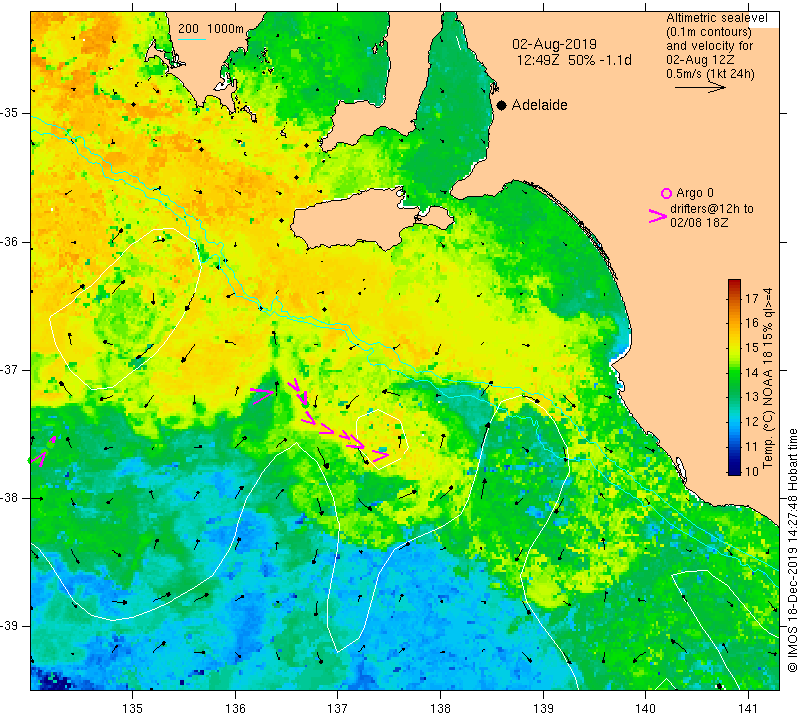Click the -35 latitude axis label
The image size is (800, 720).
pos(10,113)
